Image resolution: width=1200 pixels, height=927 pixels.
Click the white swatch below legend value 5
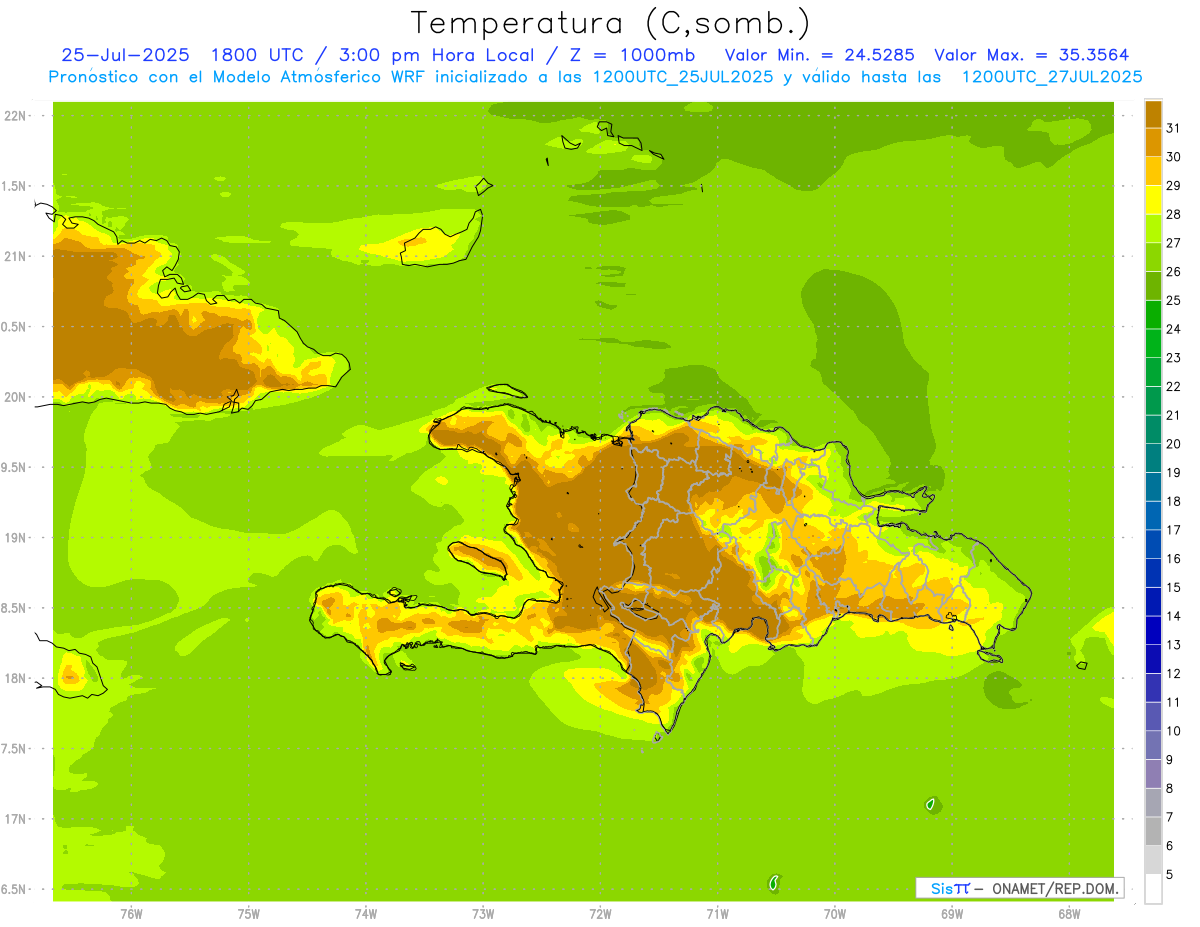click(x=1153, y=889)
